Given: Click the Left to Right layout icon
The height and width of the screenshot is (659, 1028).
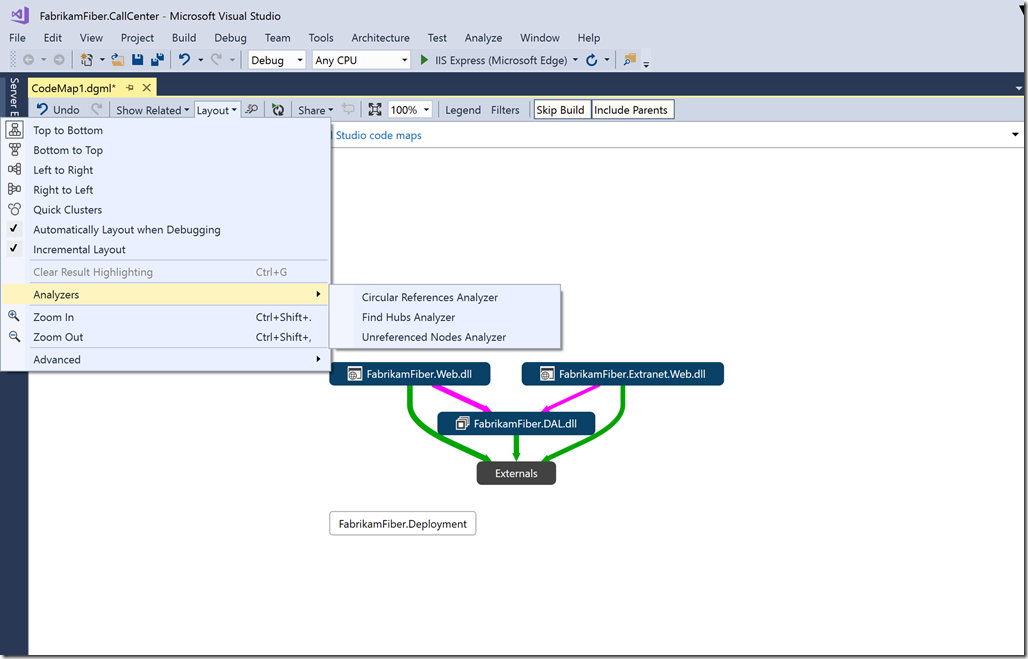Looking at the screenshot, I should [14, 169].
